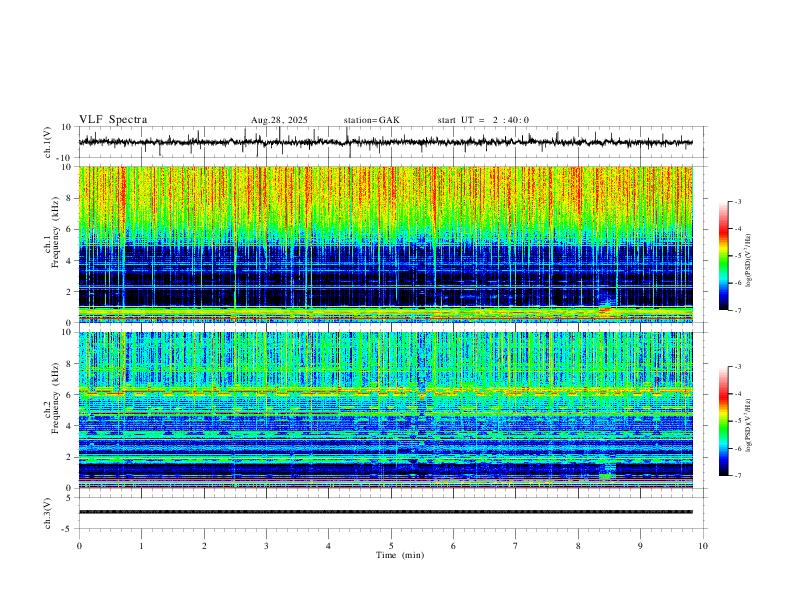
Task: Click the 'station=GAK' header label
Action: tap(372, 120)
